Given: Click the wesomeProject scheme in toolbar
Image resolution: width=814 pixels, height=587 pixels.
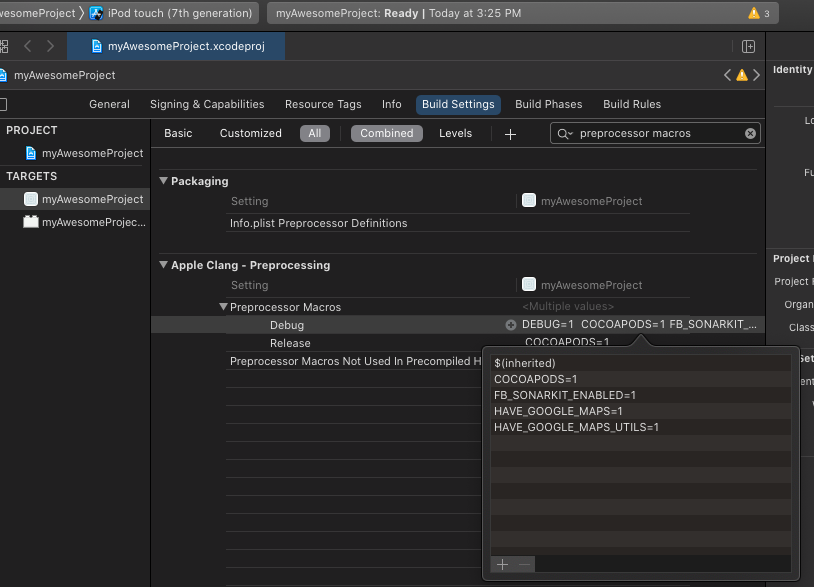Looking at the screenshot, I should pyautogui.click(x=37, y=13).
